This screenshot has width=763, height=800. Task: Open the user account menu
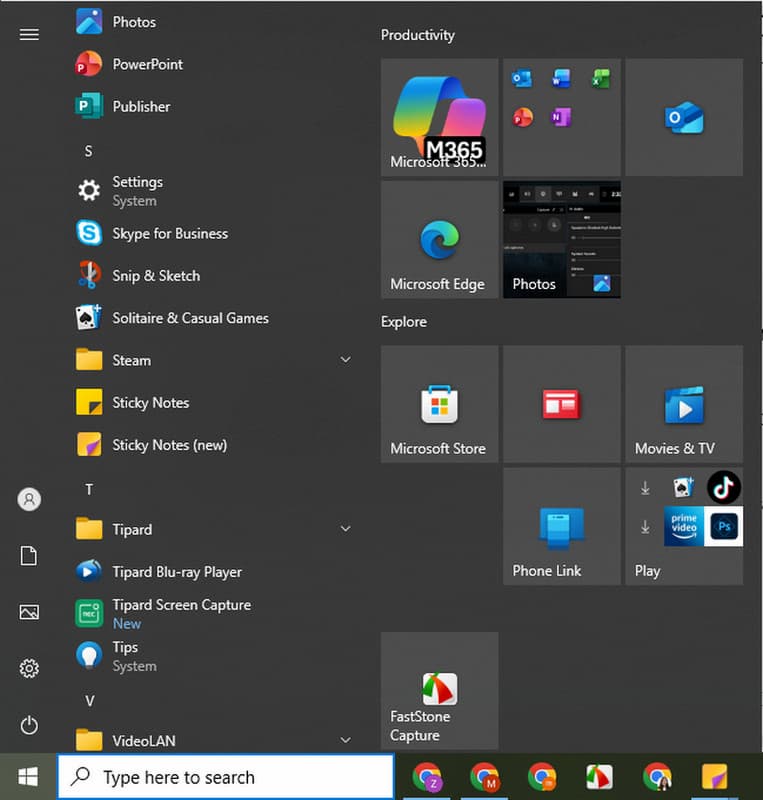click(29, 499)
